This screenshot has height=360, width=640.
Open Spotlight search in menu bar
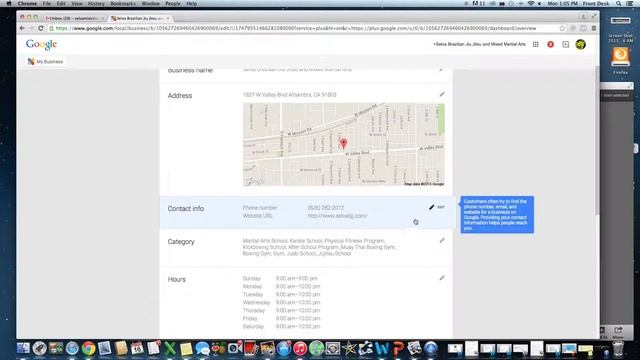click(x=619, y=3)
